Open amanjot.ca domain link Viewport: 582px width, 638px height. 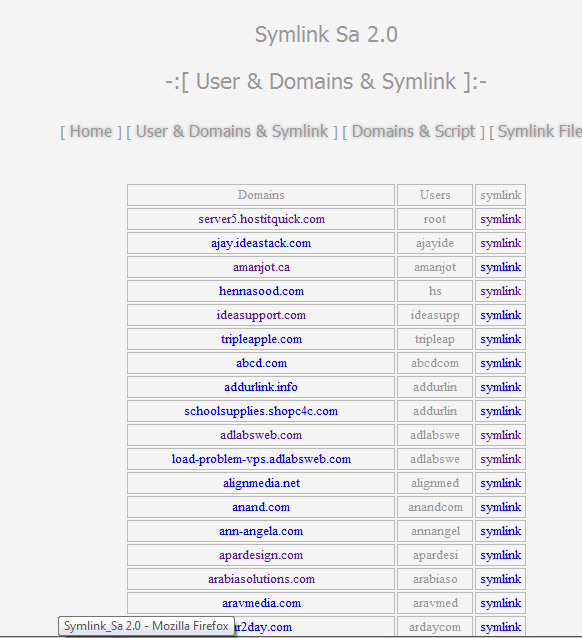tap(261, 267)
